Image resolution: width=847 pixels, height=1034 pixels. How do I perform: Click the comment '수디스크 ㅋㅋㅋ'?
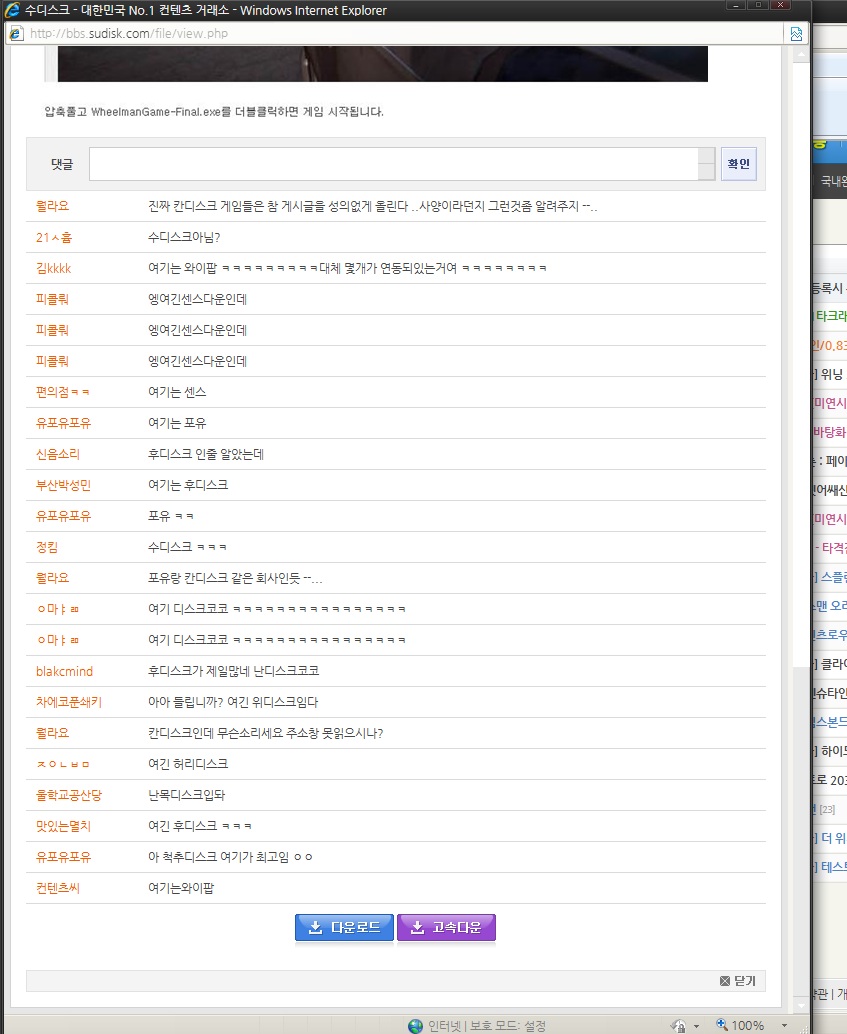(187, 547)
